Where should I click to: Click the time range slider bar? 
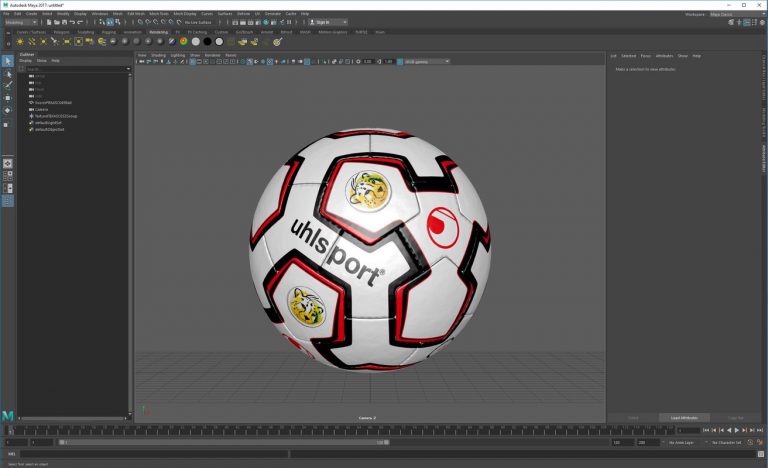tap(222, 441)
